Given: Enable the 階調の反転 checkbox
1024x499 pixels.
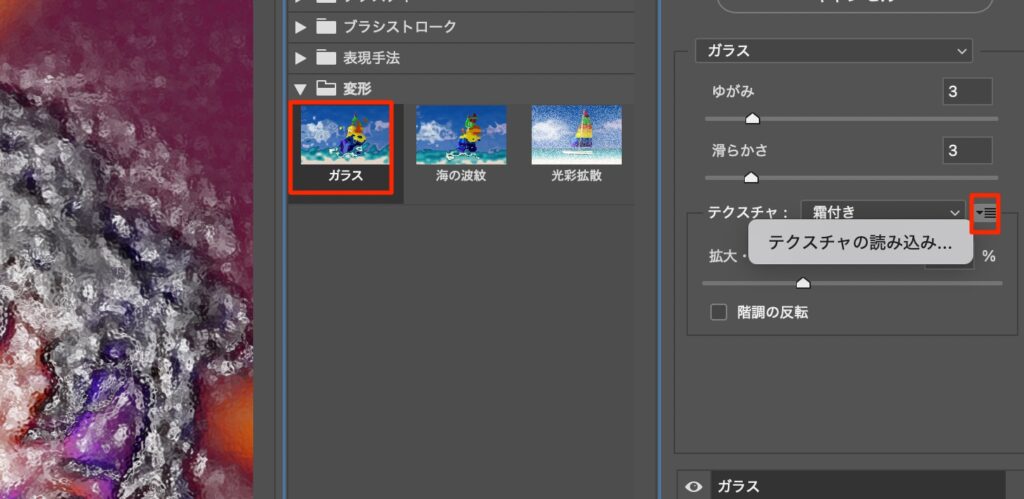Looking at the screenshot, I should point(718,312).
